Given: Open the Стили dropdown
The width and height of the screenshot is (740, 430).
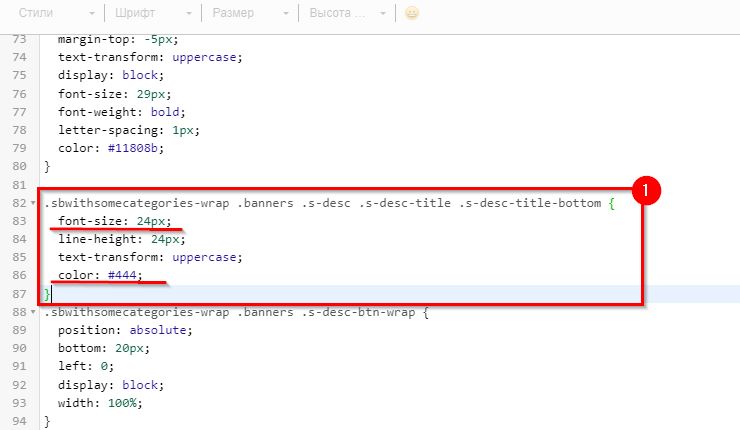Looking at the screenshot, I should [54, 14].
